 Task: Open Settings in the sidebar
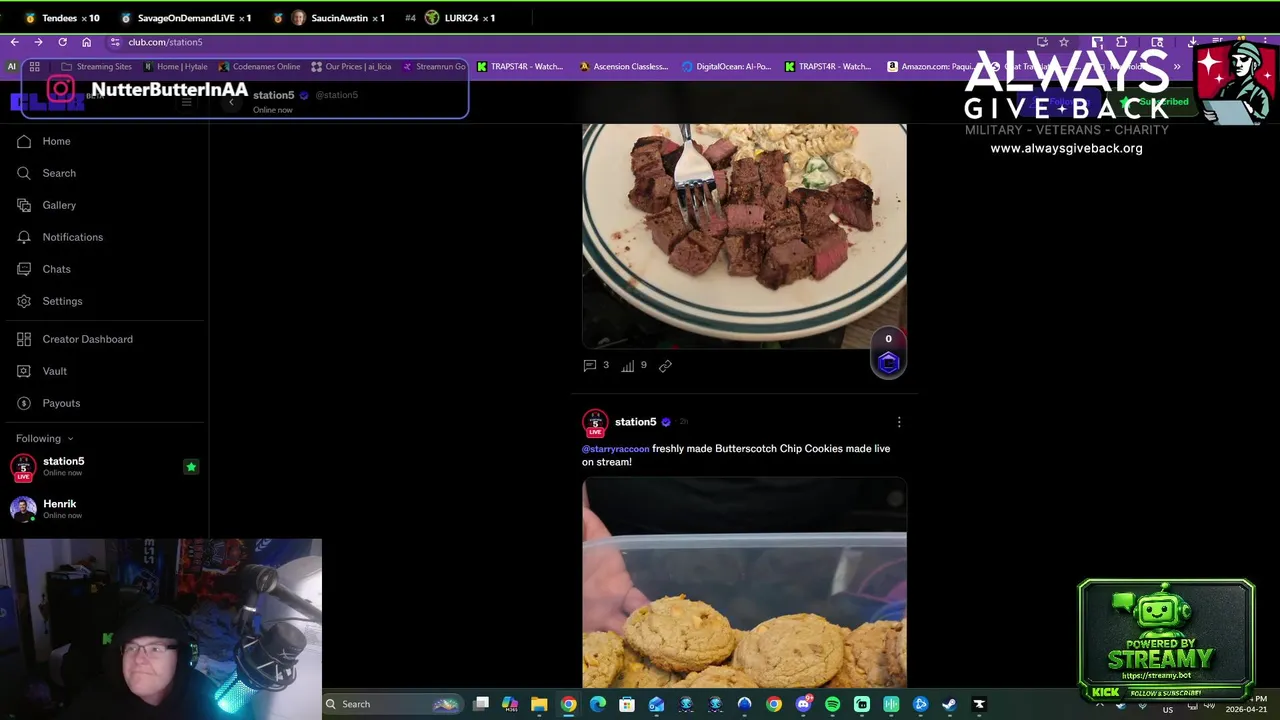tap(49, 301)
